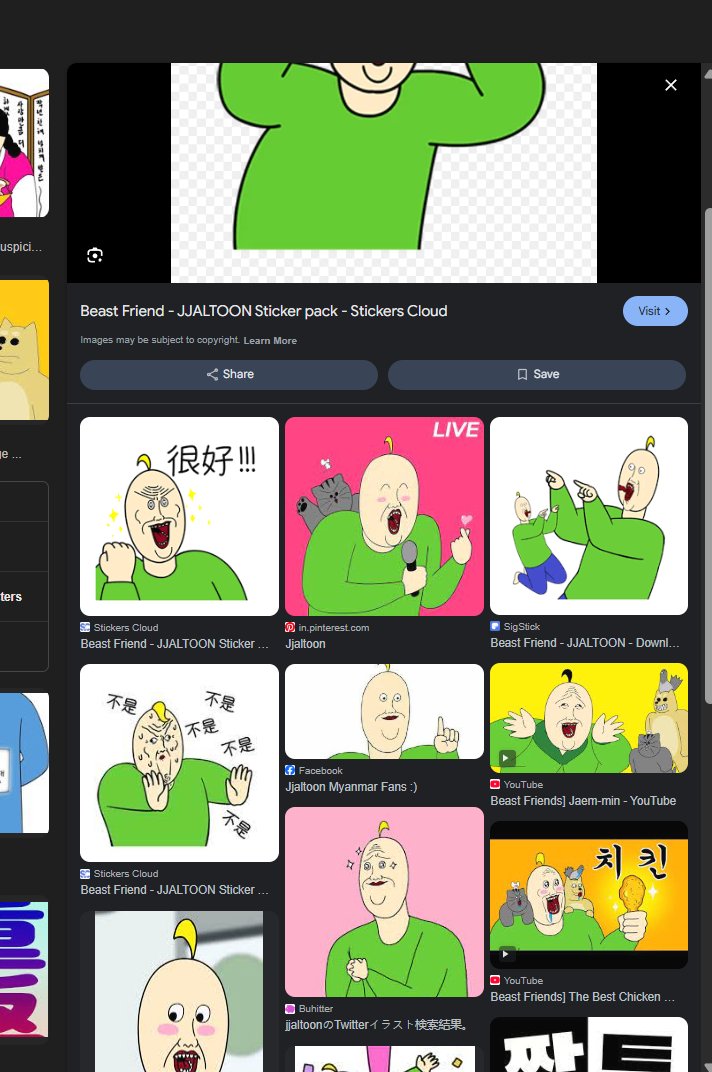This screenshot has height=1072, width=712.
Task: Click the YouTube favicon beside Jaem-min result
Action: pyautogui.click(x=495, y=785)
